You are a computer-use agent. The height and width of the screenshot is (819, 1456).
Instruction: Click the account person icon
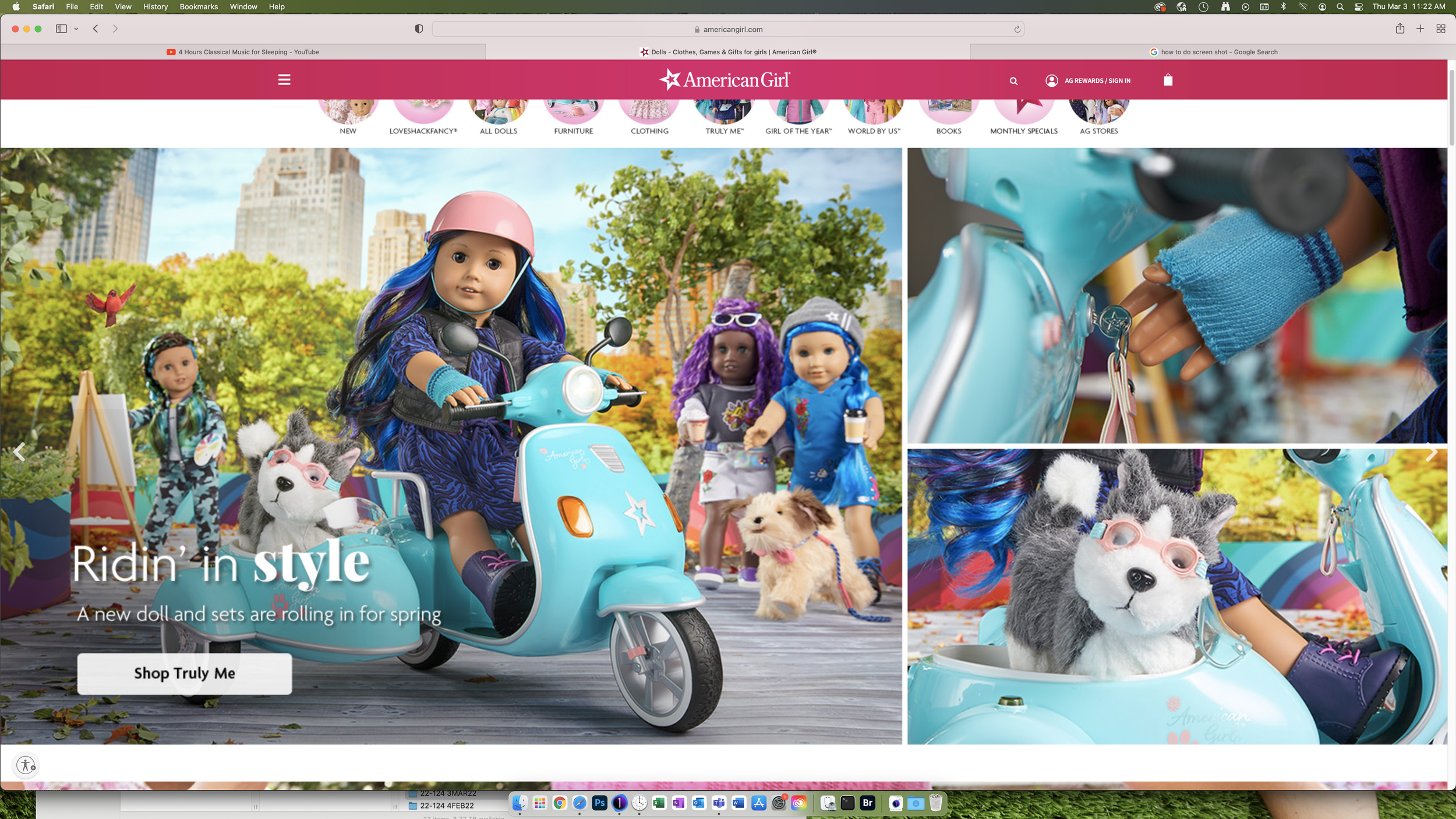point(1052,81)
